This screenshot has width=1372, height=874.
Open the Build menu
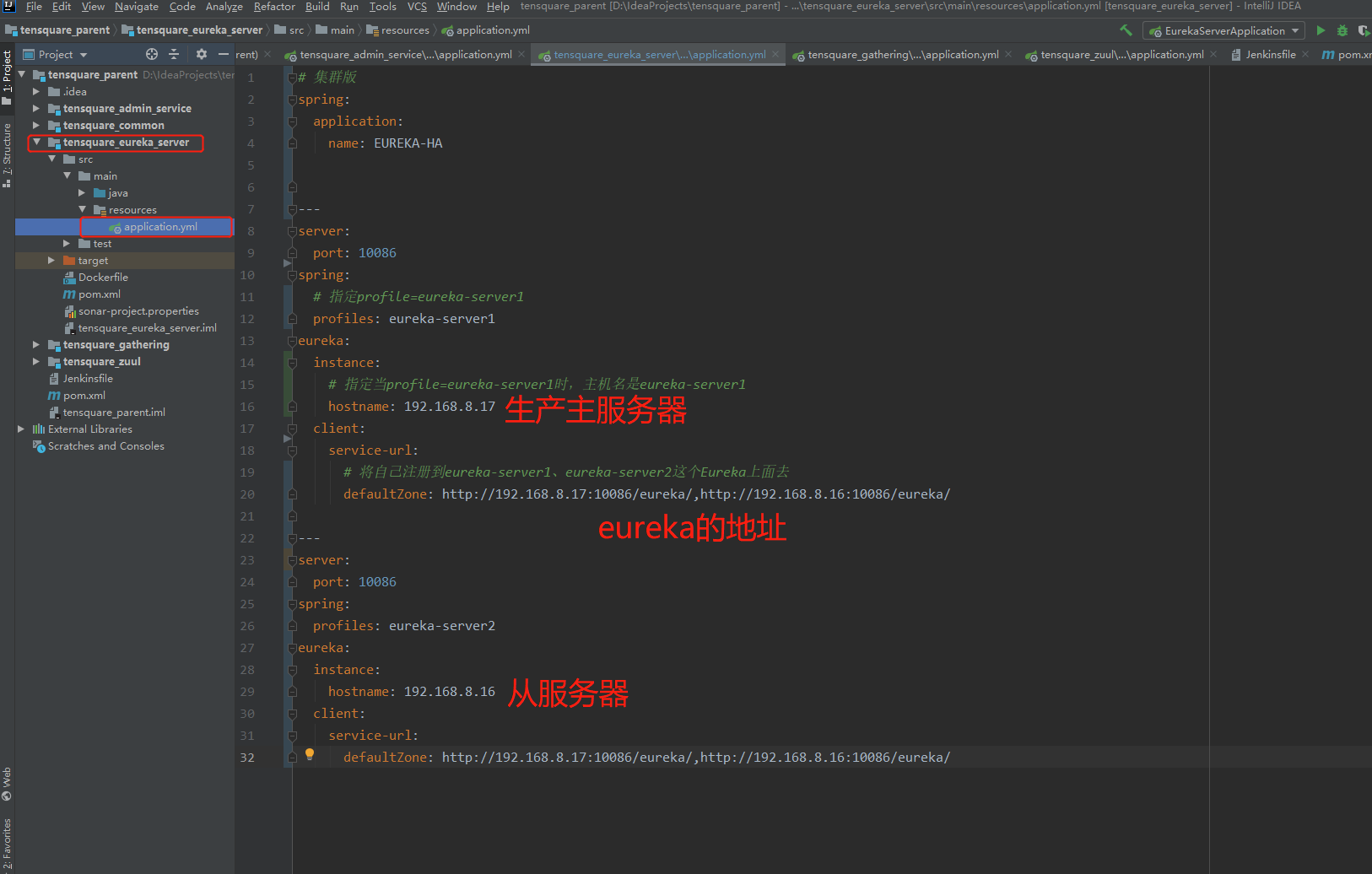tap(317, 7)
